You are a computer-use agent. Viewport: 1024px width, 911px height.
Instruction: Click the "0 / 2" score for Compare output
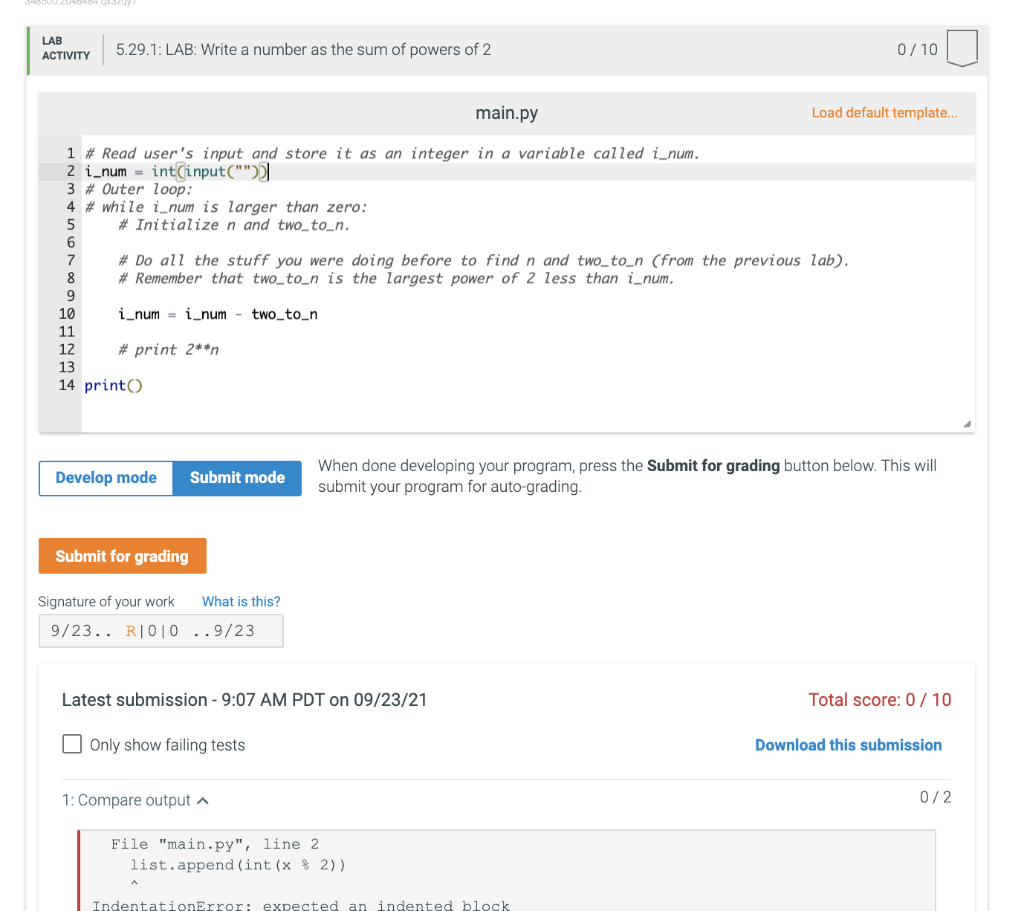point(937,797)
